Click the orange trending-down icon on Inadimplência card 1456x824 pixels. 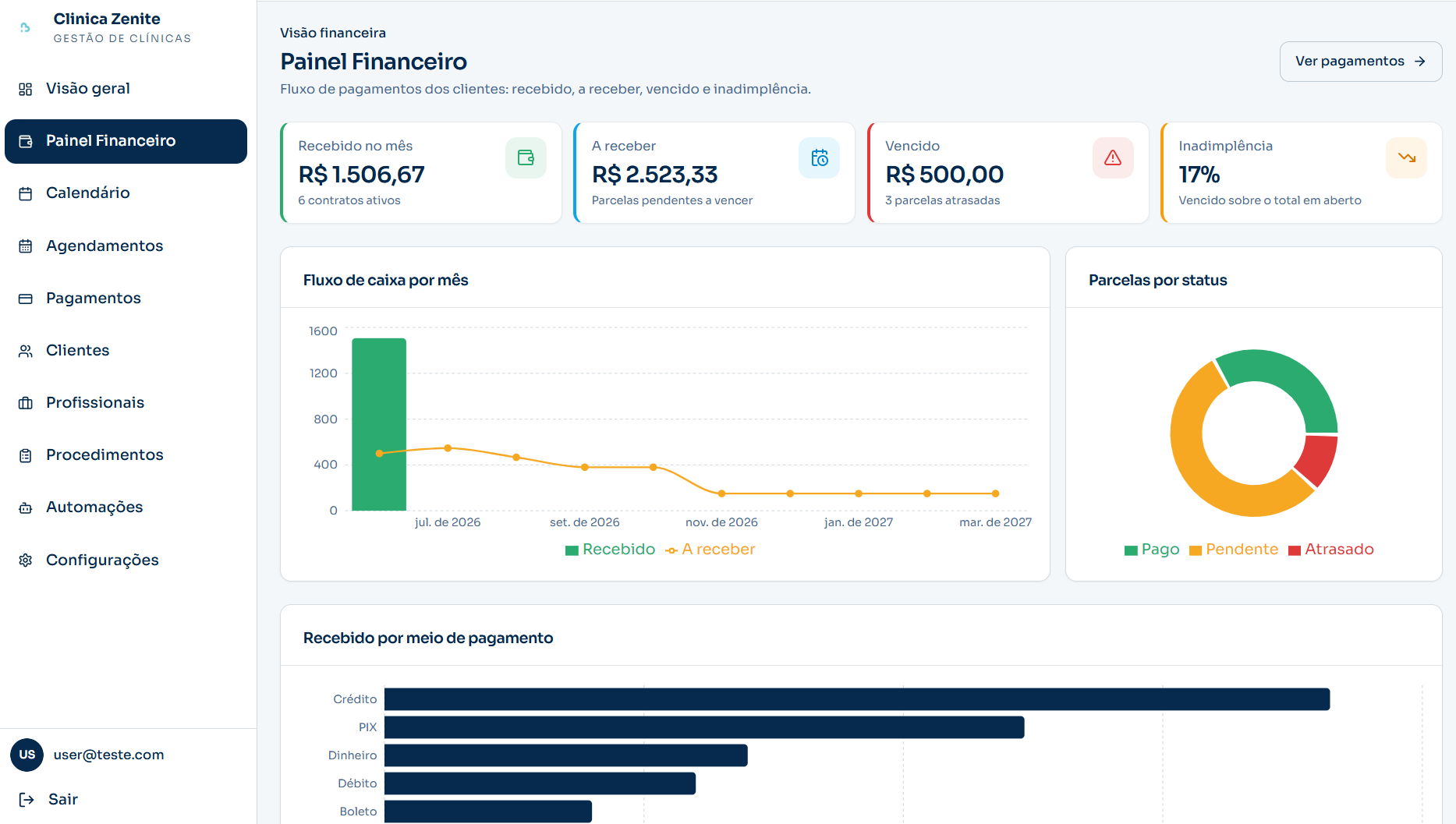(1407, 157)
